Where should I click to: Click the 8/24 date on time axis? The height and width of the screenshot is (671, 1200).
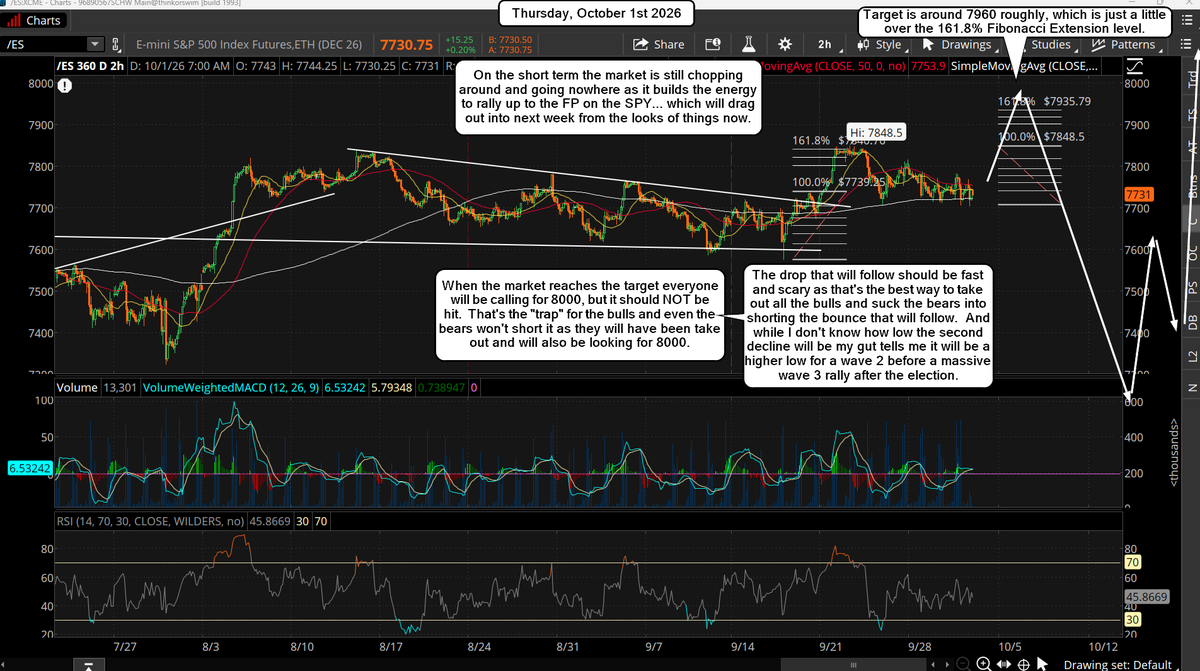(x=478, y=648)
